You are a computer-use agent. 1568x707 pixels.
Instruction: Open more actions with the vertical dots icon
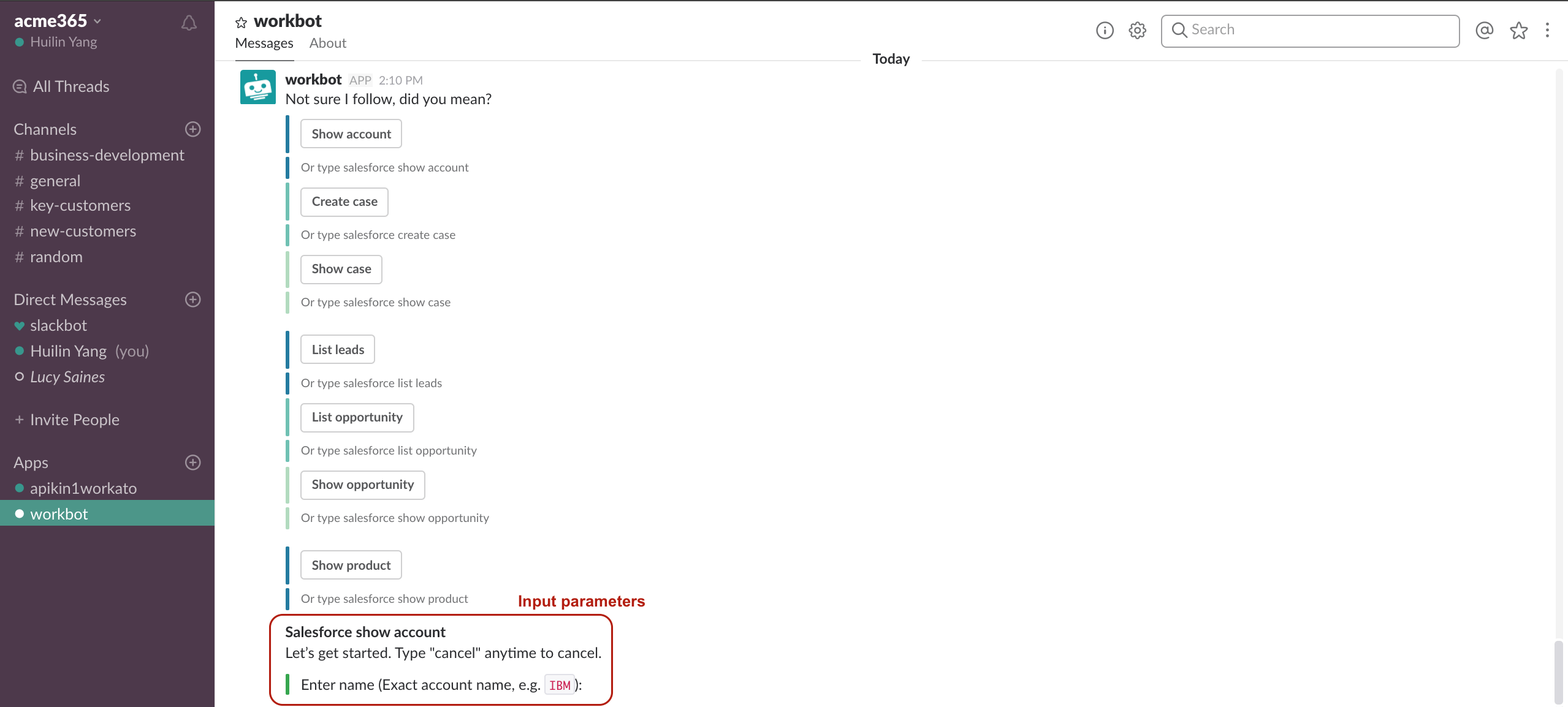[1548, 30]
